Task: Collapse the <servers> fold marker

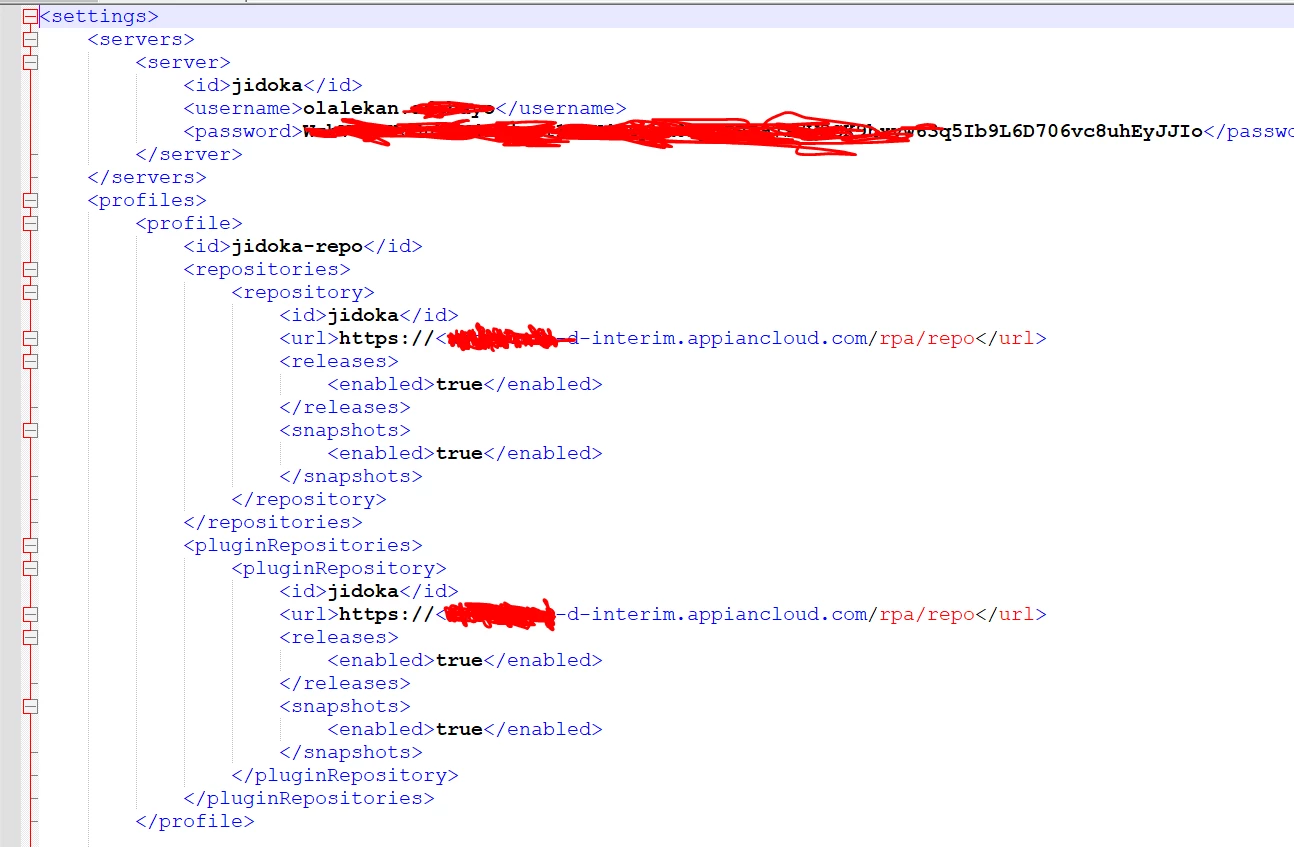Action: point(30,39)
